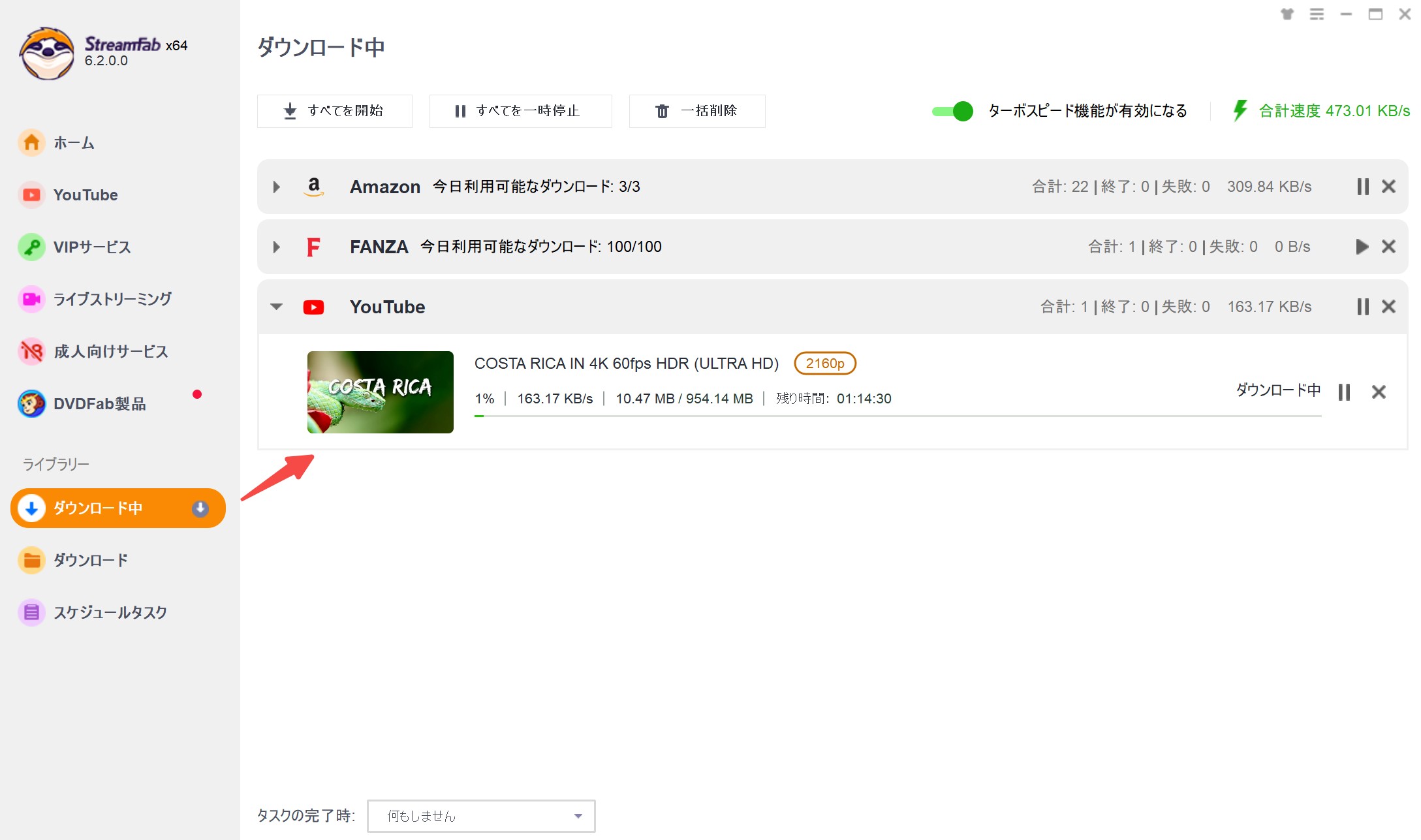Select 成人向けサービス in sidebar
The image size is (1421, 840).
(111, 351)
